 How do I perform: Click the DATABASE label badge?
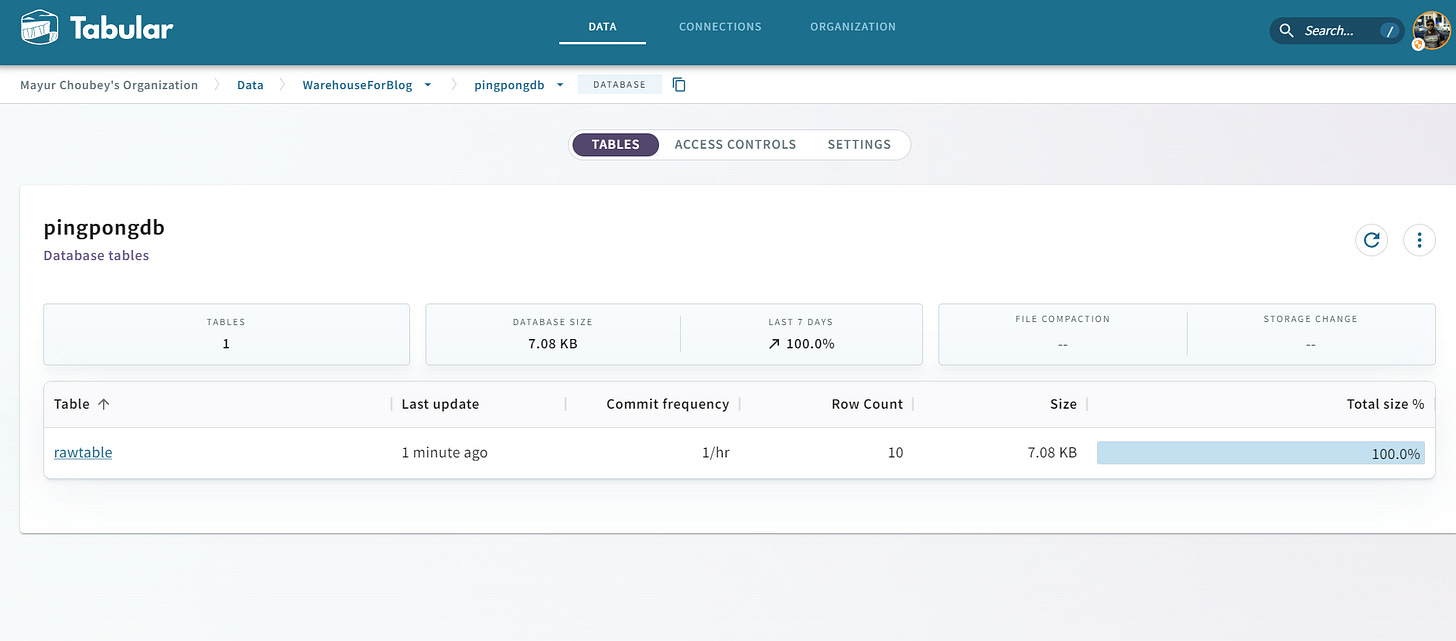pos(620,85)
